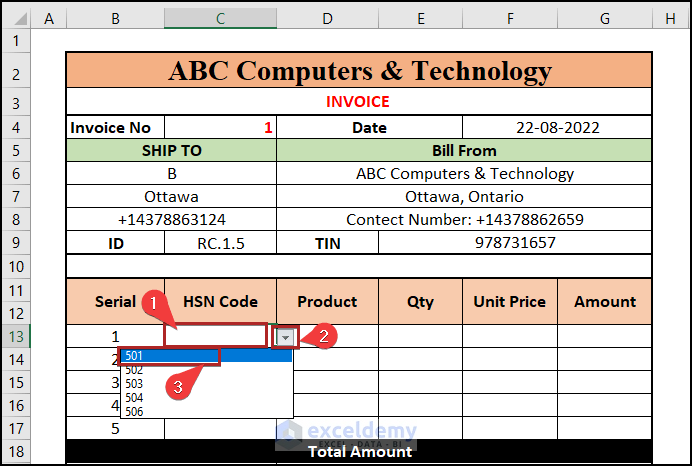
Task: Click the Serial column heading
Action: (115, 301)
